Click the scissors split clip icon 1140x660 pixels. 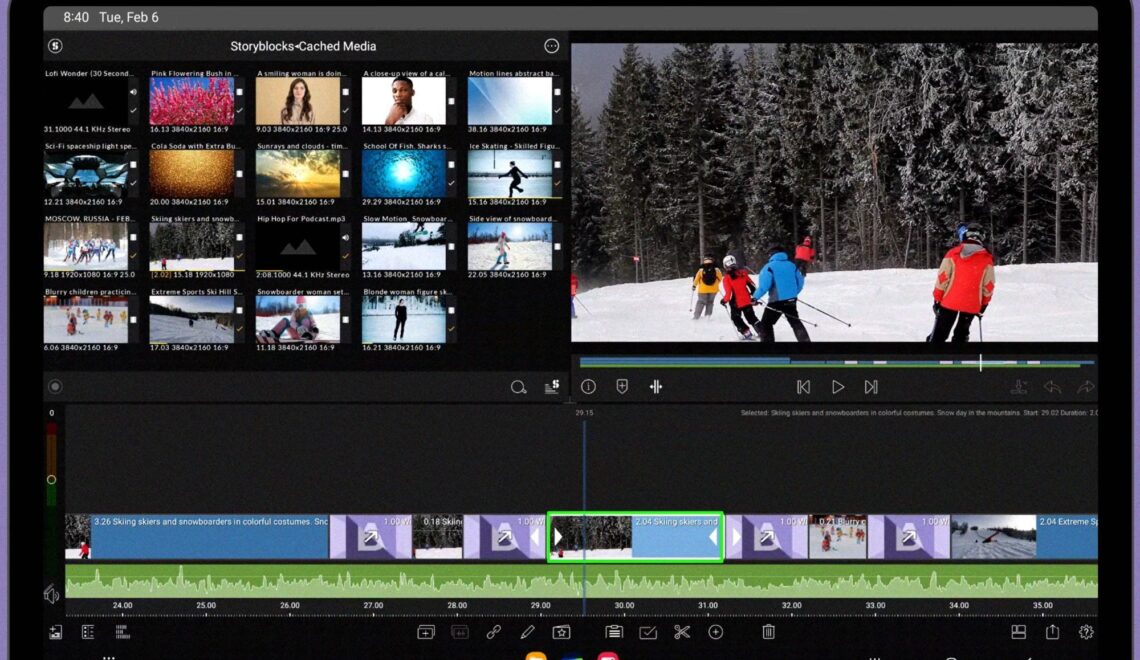pyautogui.click(x=682, y=632)
